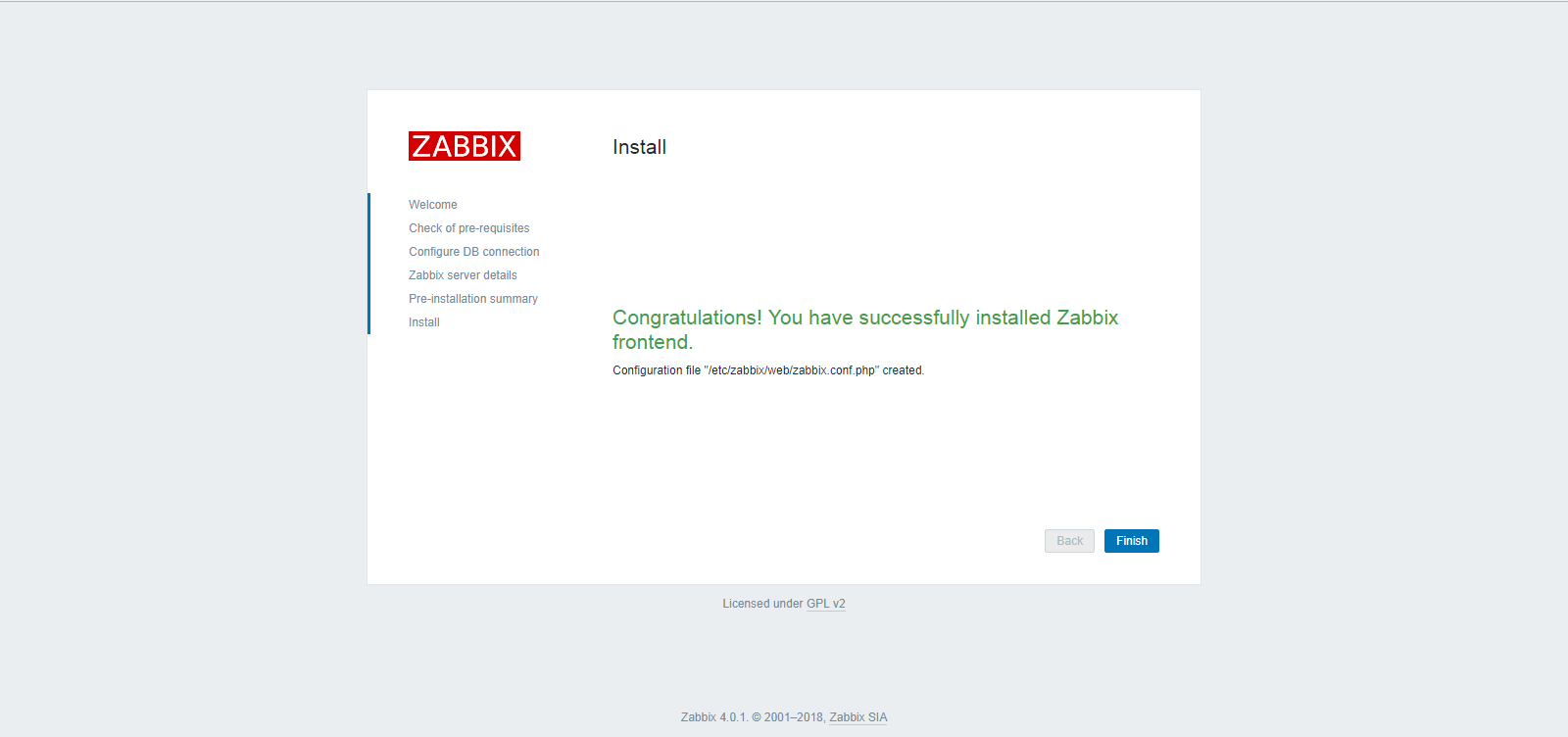Select the Welcome step in sidebar

point(433,205)
